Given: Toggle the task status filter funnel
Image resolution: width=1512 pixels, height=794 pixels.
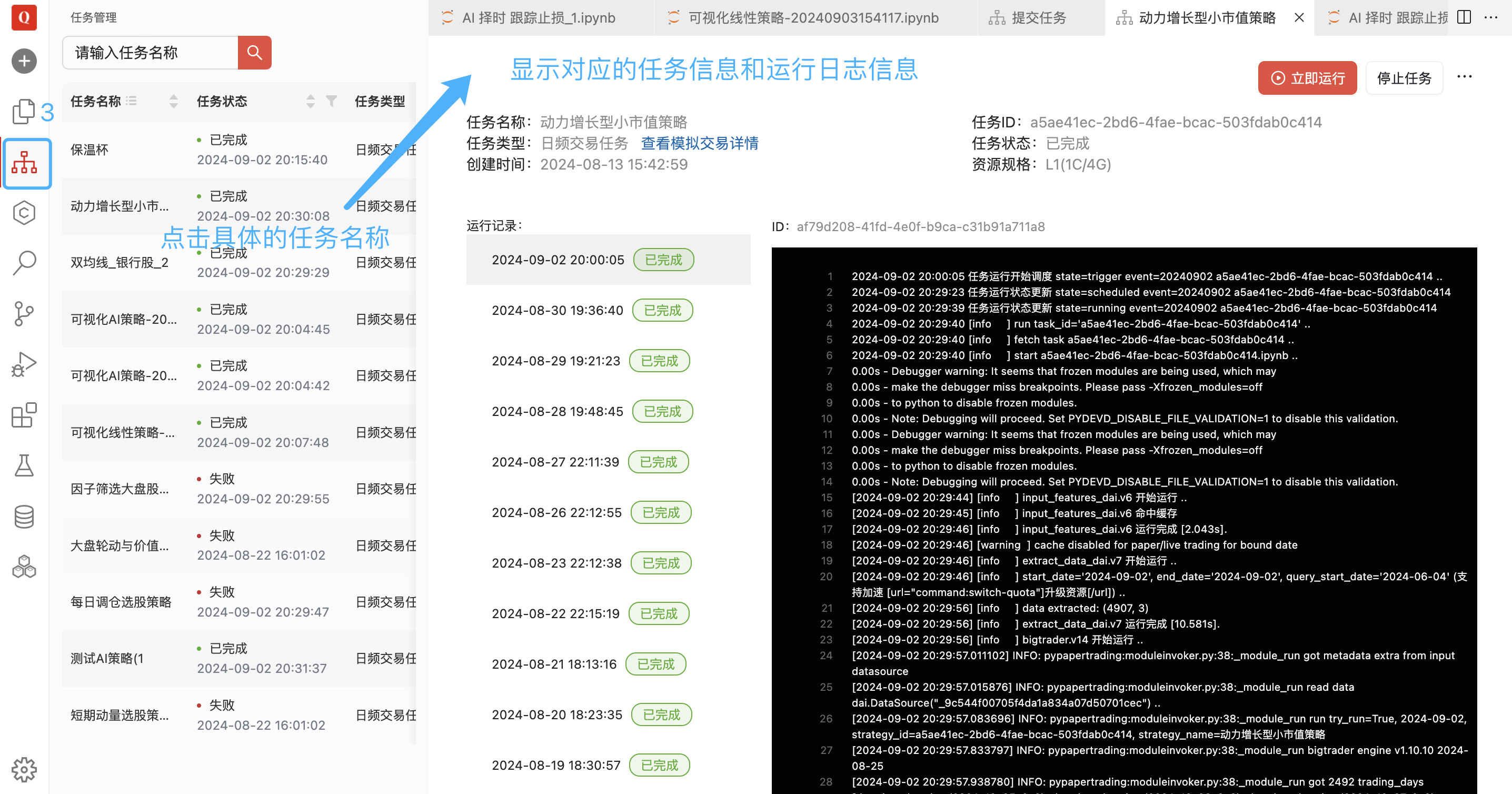Looking at the screenshot, I should tap(332, 101).
